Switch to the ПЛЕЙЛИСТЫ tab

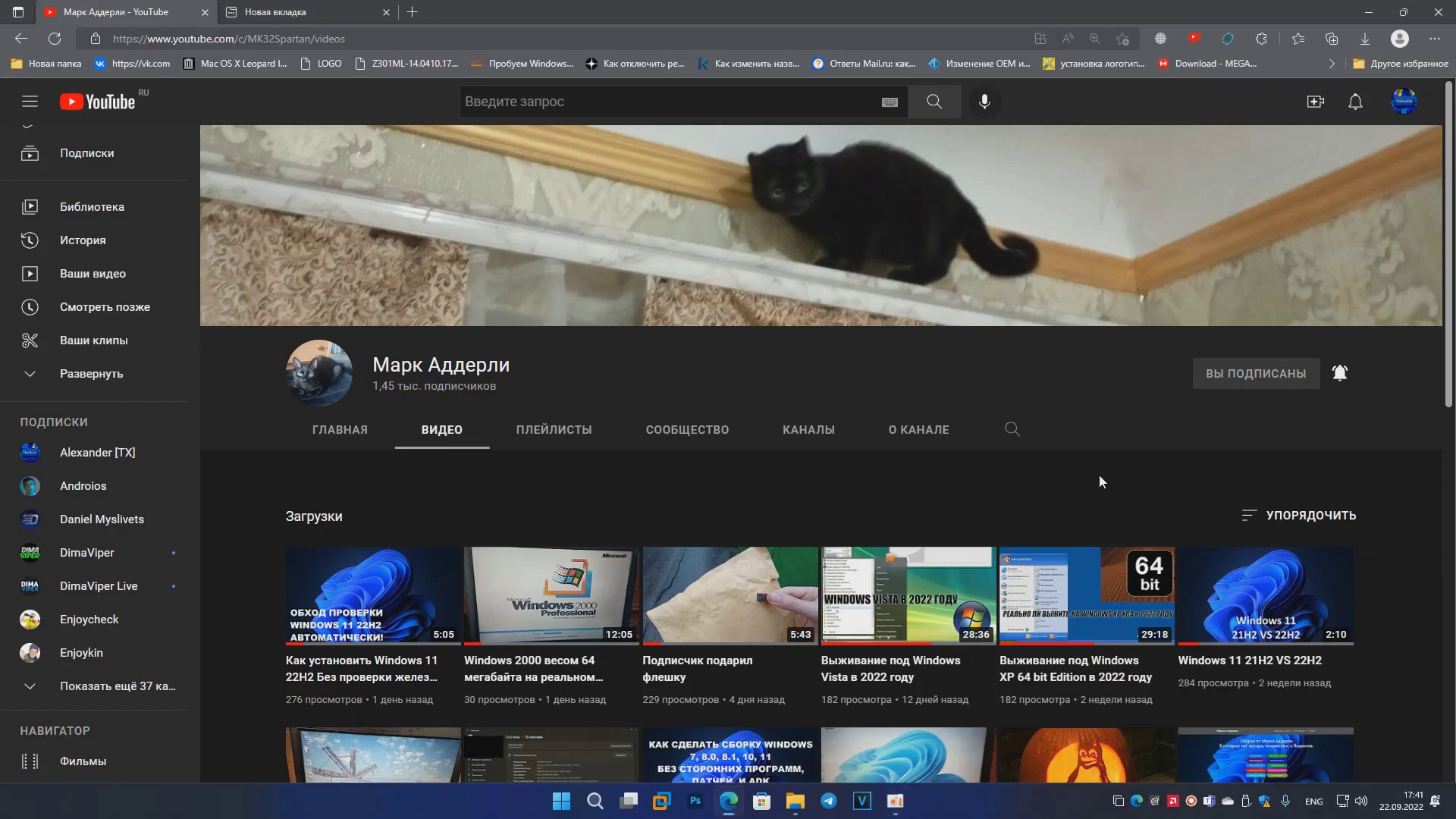pyautogui.click(x=554, y=430)
